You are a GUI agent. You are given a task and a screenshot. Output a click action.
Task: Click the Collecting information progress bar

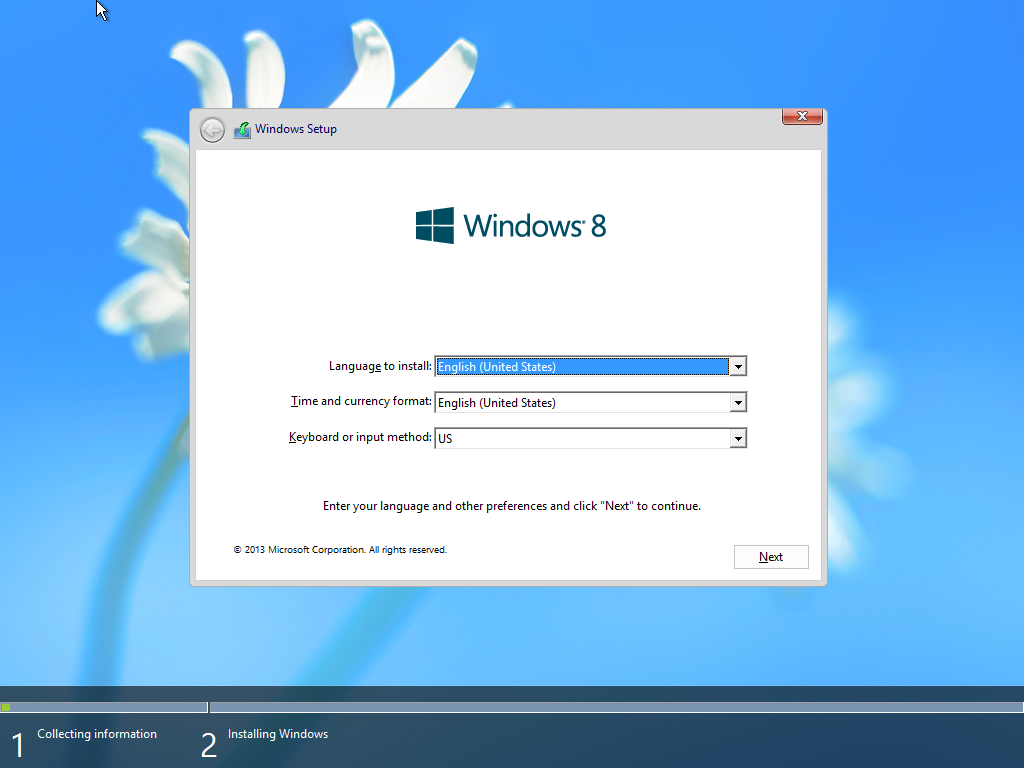click(104, 707)
